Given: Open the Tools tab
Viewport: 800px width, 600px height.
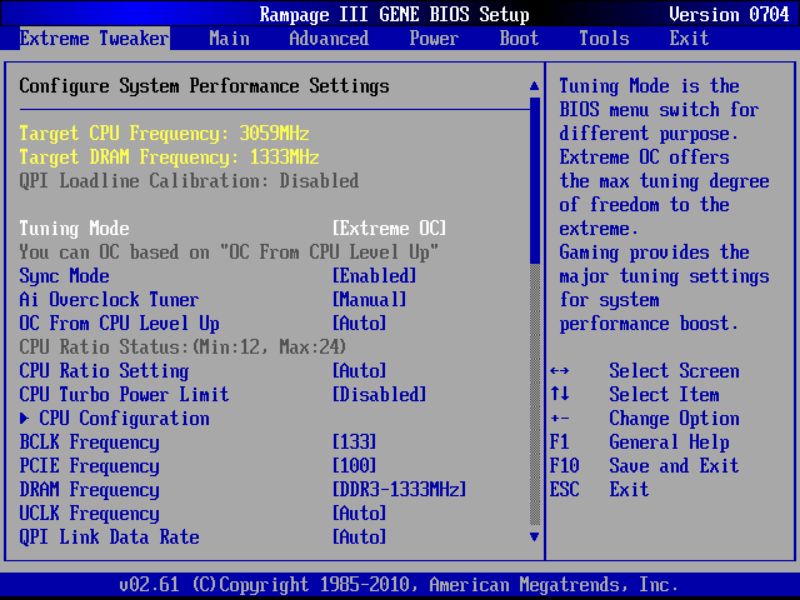Looking at the screenshot, I should point(604,38).
